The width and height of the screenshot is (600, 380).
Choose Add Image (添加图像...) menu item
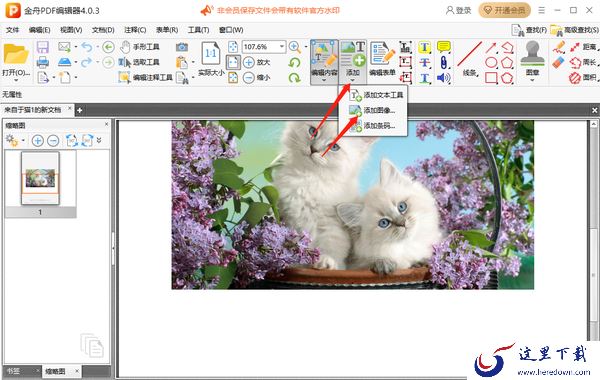pos(373,111)
